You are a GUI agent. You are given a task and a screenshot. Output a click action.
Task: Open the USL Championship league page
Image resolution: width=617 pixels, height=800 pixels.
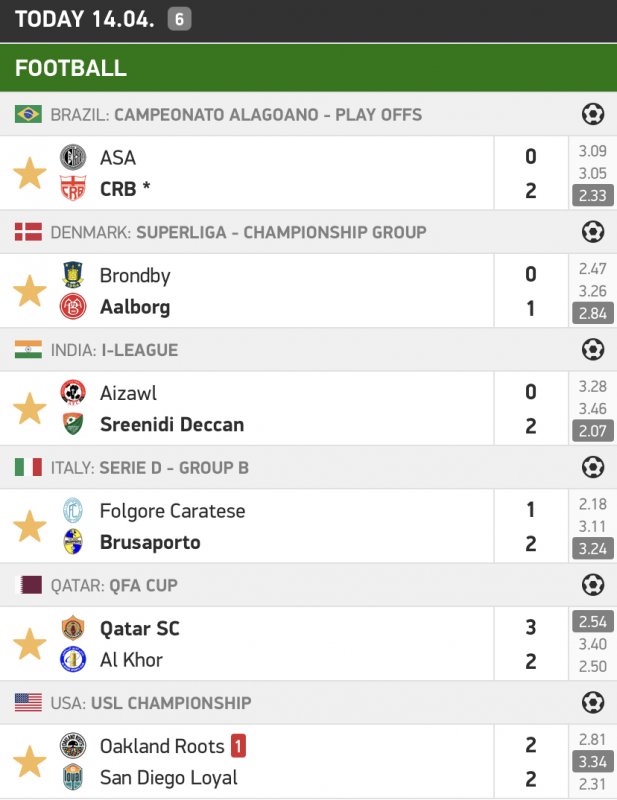pos(171,703)
